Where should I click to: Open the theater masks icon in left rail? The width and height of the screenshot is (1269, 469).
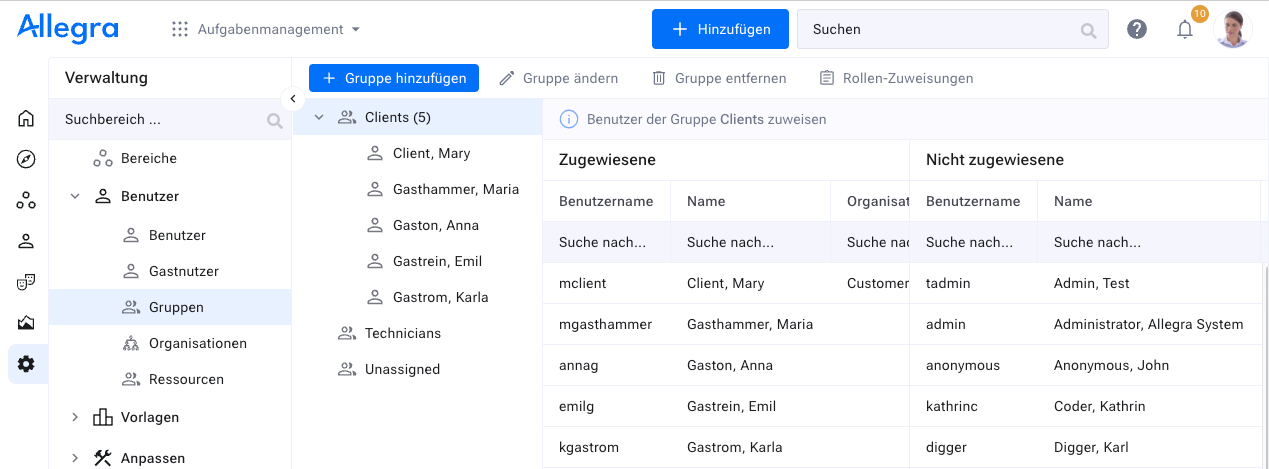(26, 282)
